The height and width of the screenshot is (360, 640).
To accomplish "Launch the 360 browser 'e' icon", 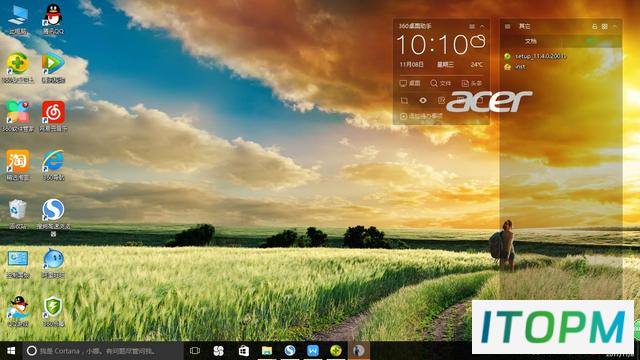I will pyautogui.click(x=53, y=165).
